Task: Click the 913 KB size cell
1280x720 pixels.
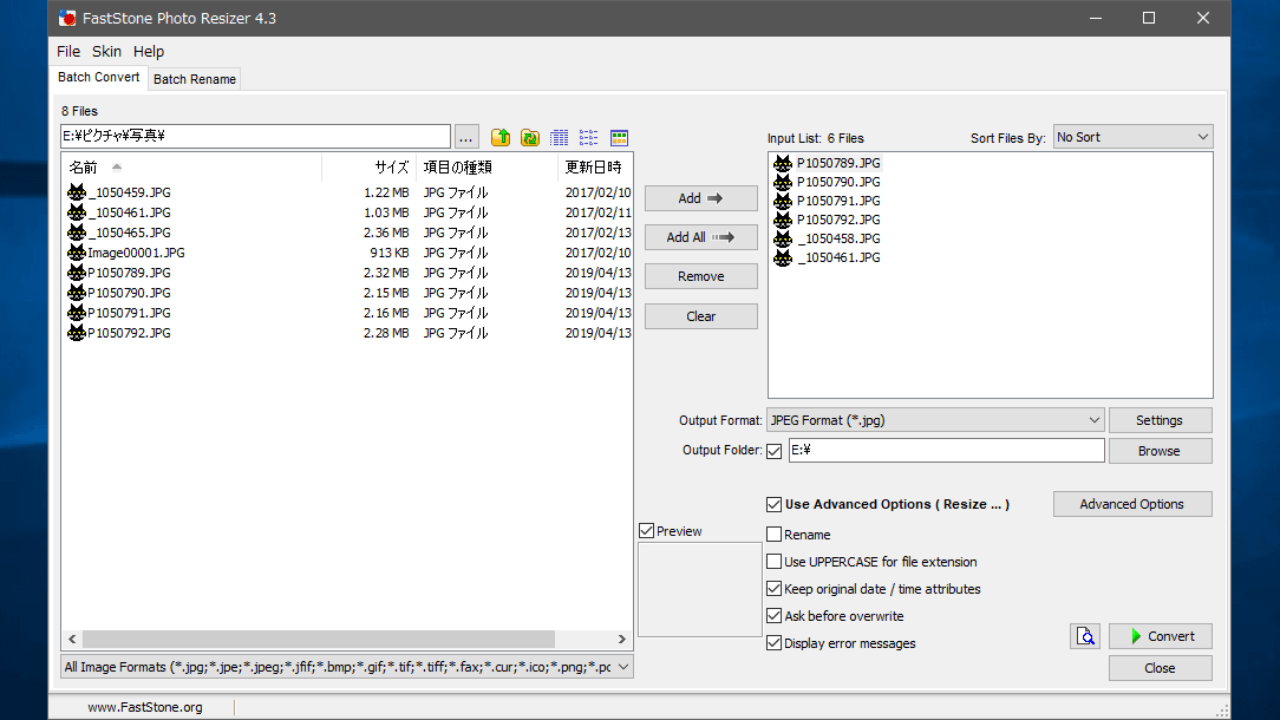Action: [389, 252]
